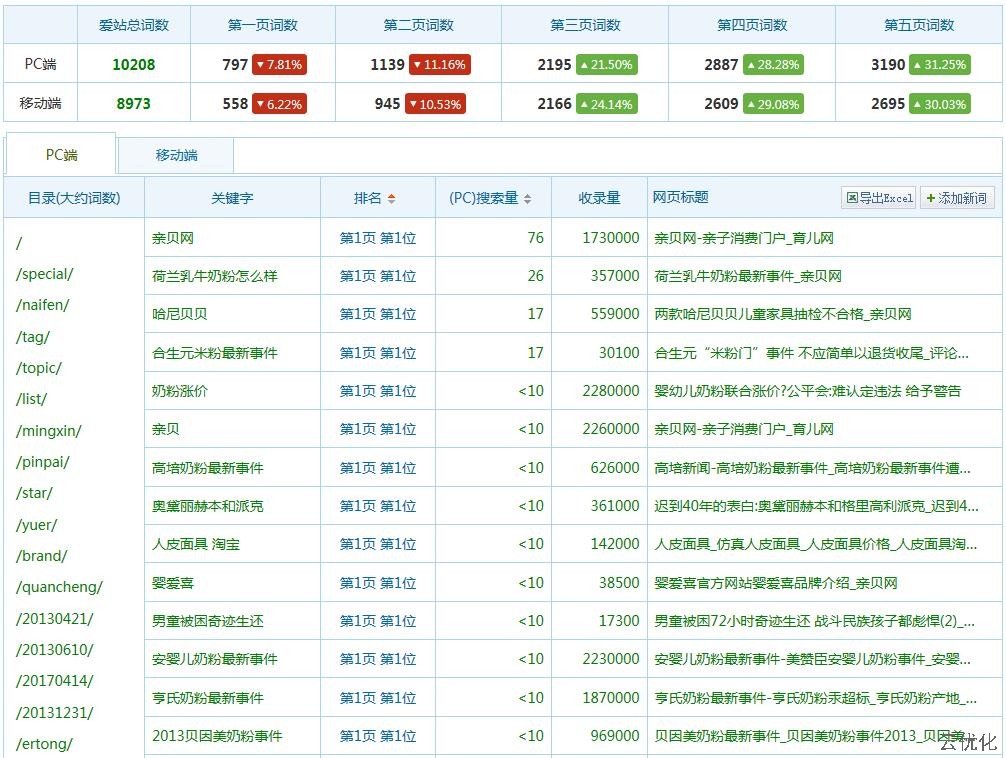Click the PC端 total count 10208
This screenshot has height=758, width=1006.
point(133,64)
